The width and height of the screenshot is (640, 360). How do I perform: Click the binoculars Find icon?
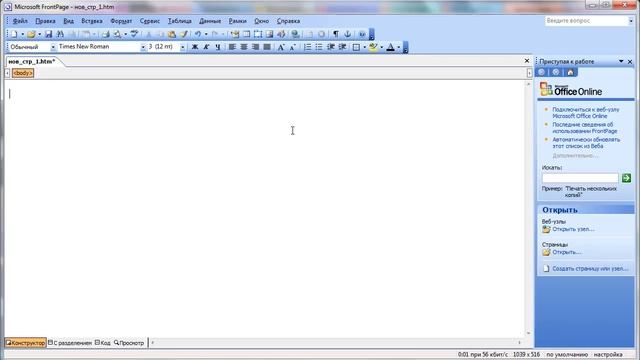click(x=60, y=34)
